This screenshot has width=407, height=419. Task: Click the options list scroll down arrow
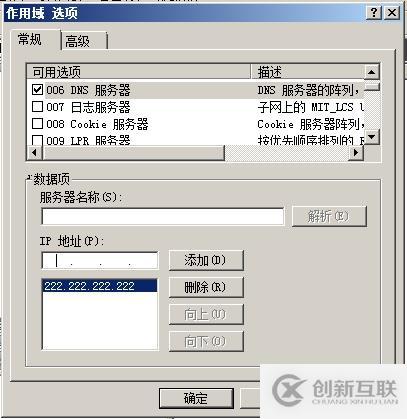click(x=372, y=137)
